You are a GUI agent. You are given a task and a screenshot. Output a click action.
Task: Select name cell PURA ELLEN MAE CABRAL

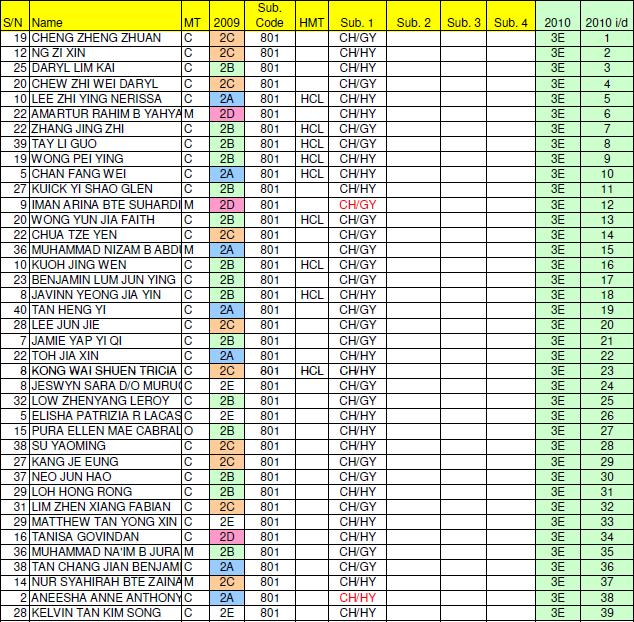(105, 431)
